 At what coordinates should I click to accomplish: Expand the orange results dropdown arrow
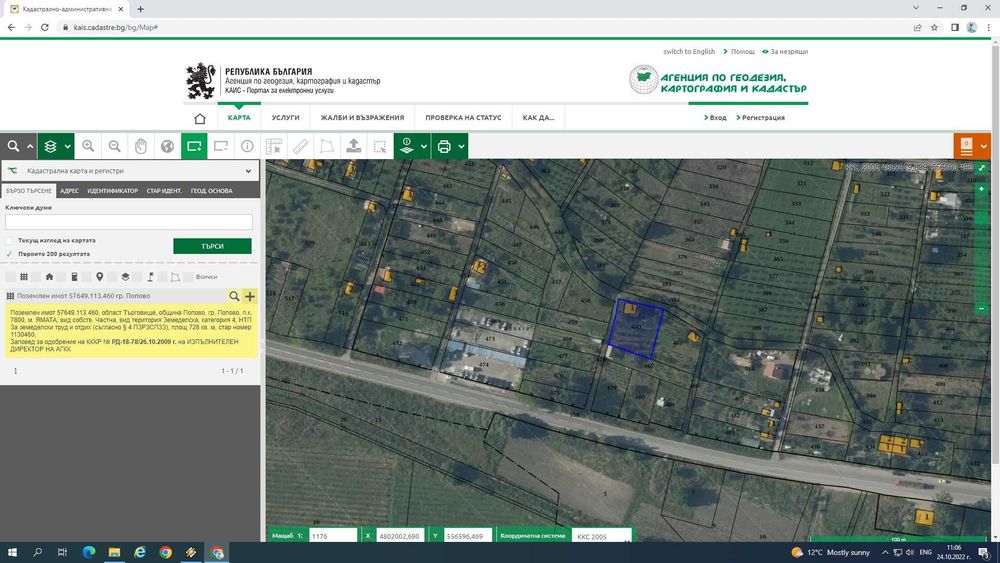point(983,146)
